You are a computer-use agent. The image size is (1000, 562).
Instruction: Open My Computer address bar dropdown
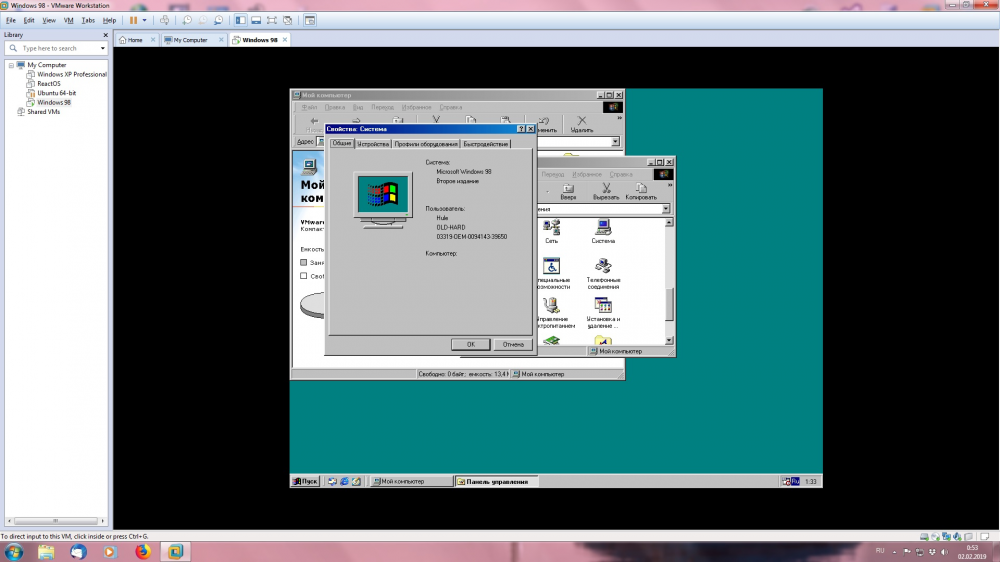click(615, 142)
